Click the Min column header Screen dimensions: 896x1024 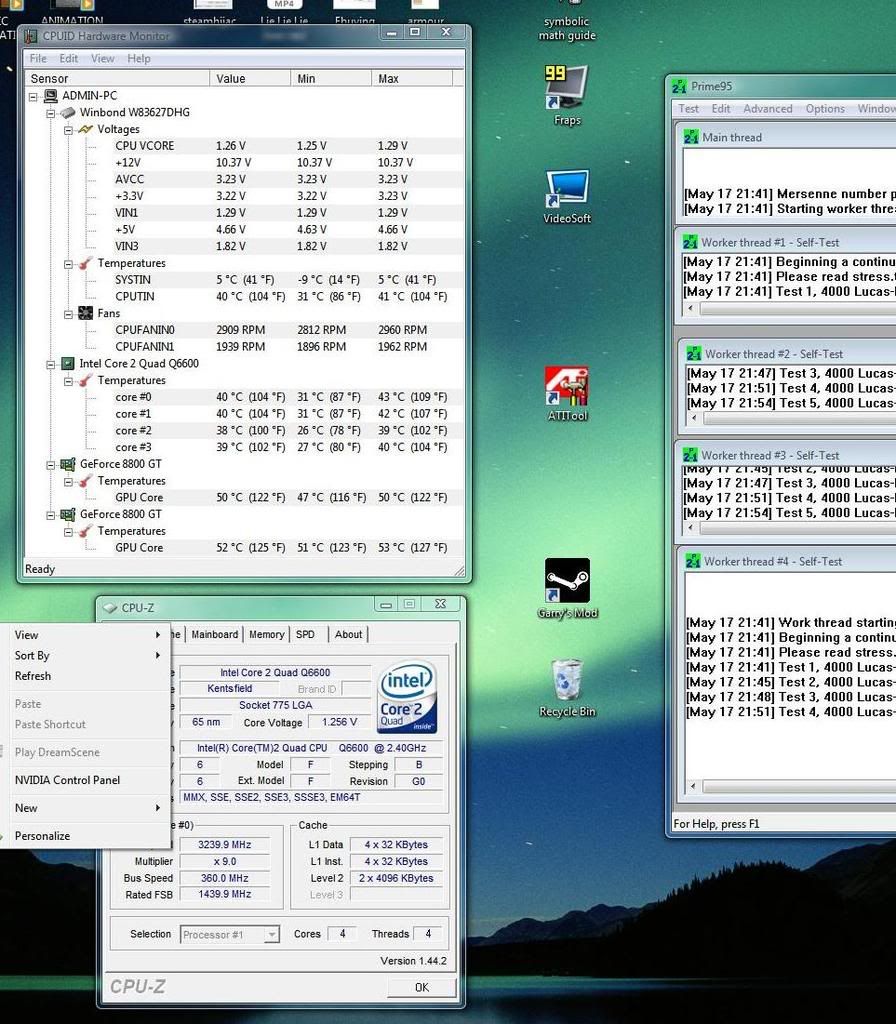(330, 78)
